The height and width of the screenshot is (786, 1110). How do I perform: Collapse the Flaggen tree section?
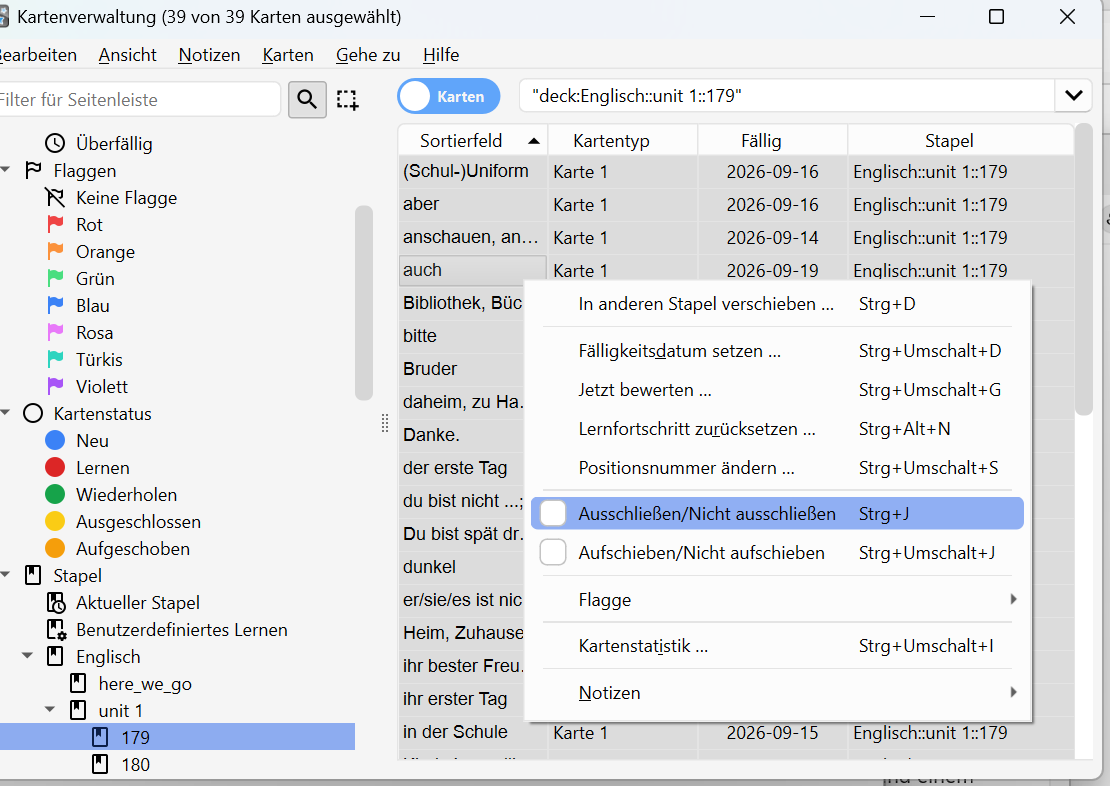6,171
